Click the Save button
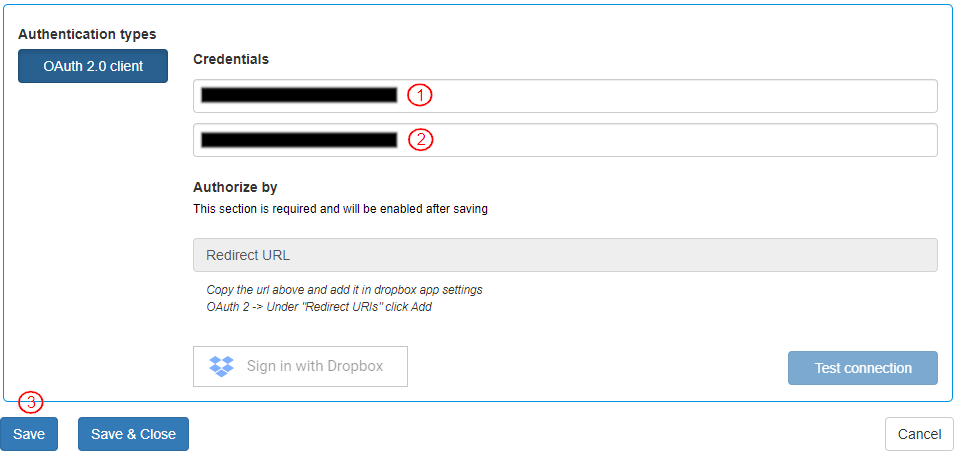The height and width of the screenshot is (455, 960). point(29,434)
